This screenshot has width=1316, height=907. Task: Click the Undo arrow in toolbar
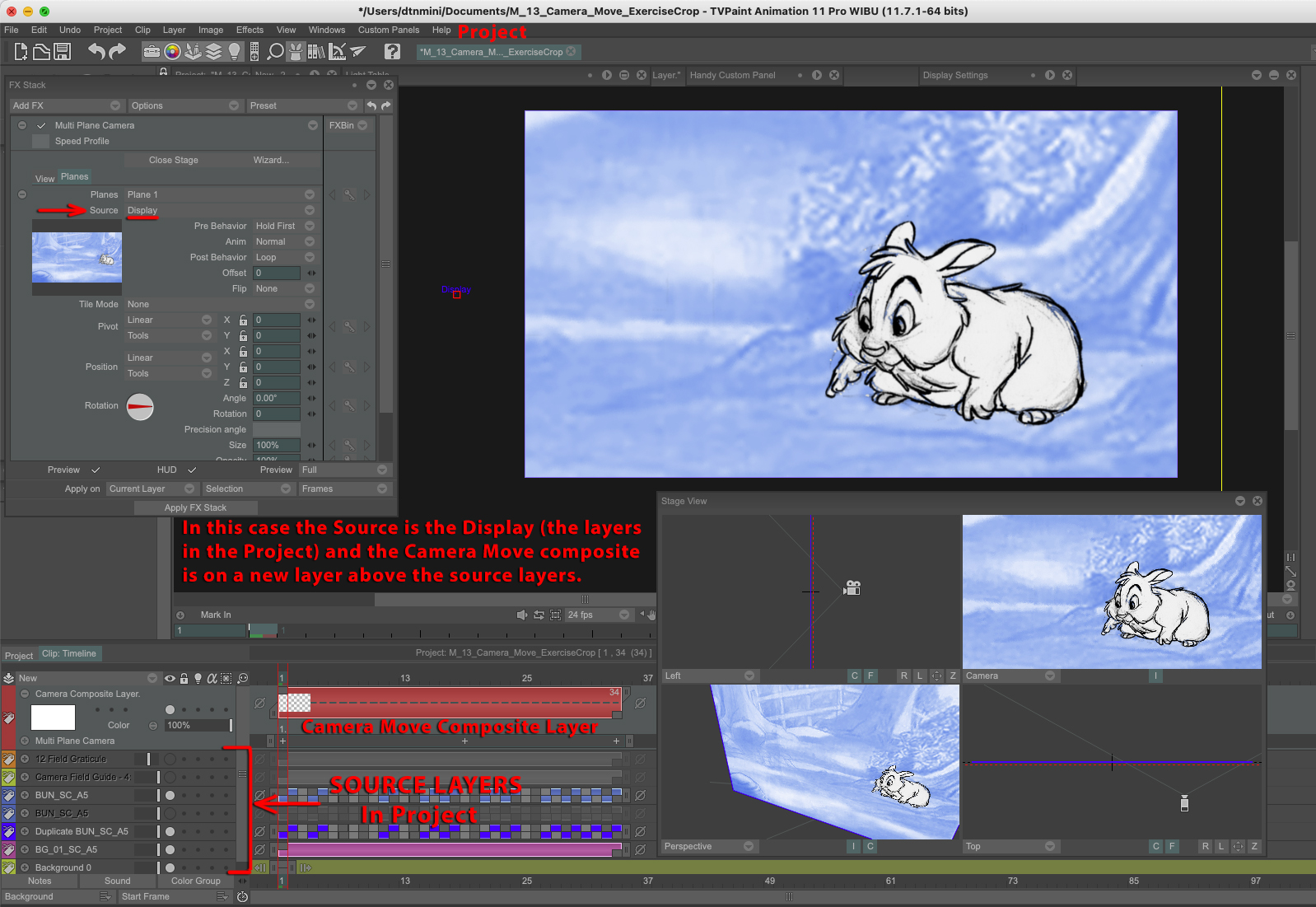pyautogui.click(x=97, y=52)
